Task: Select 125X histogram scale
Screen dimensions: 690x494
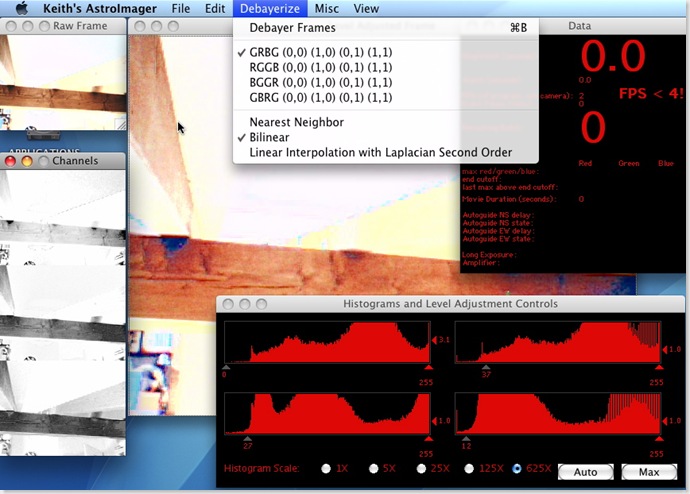Action: coord(469,469)
